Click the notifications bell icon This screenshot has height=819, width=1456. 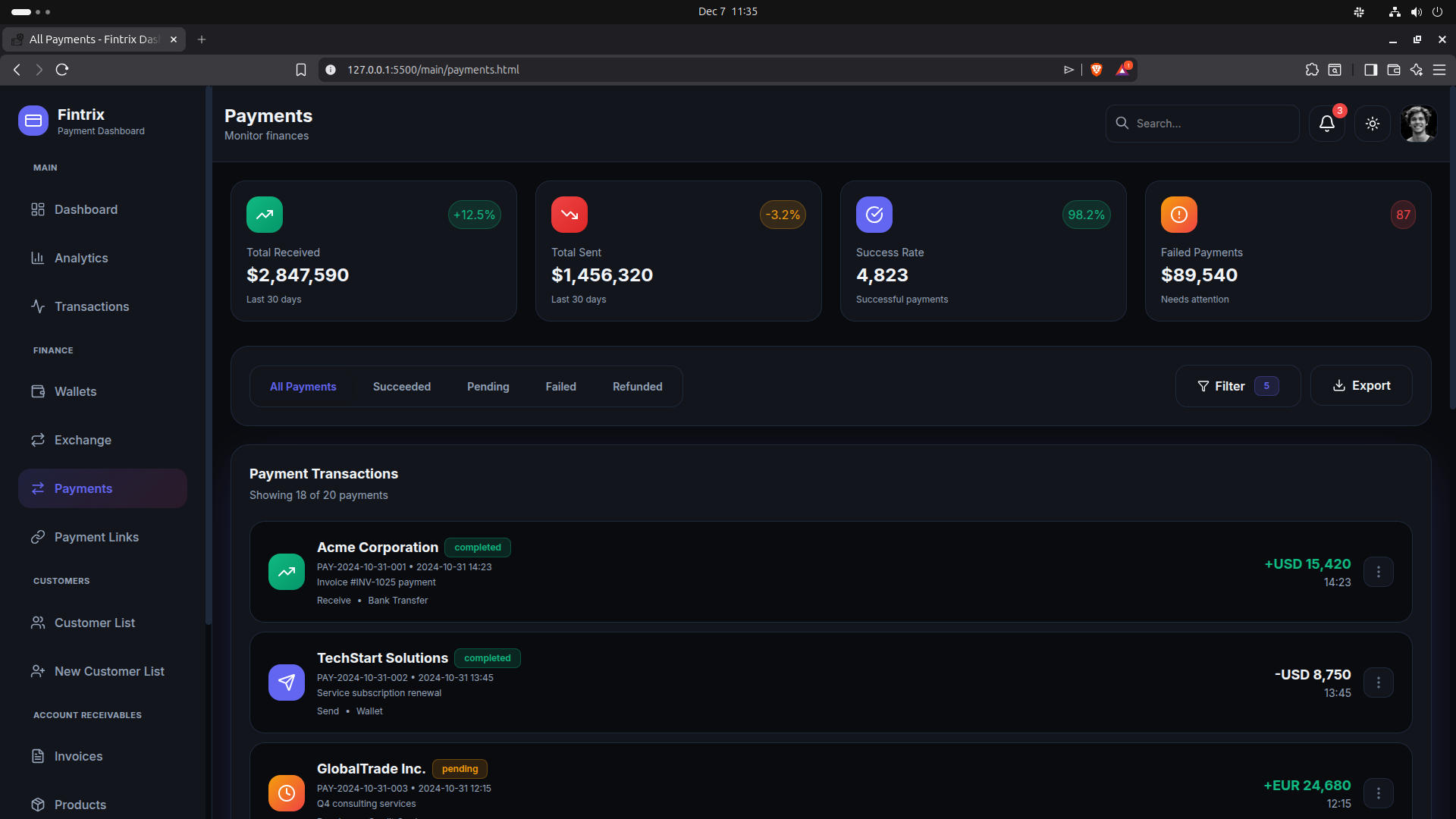point(1326,124)
